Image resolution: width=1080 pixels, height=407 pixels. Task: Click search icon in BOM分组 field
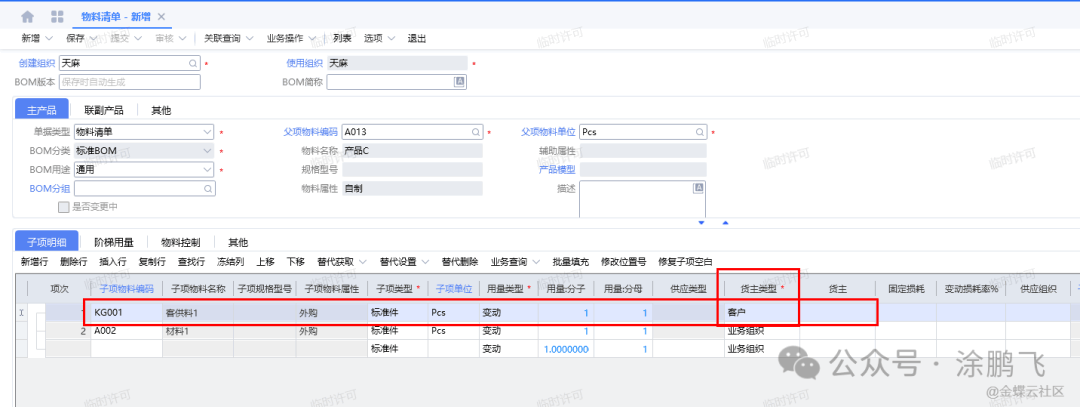coord(208,188)
